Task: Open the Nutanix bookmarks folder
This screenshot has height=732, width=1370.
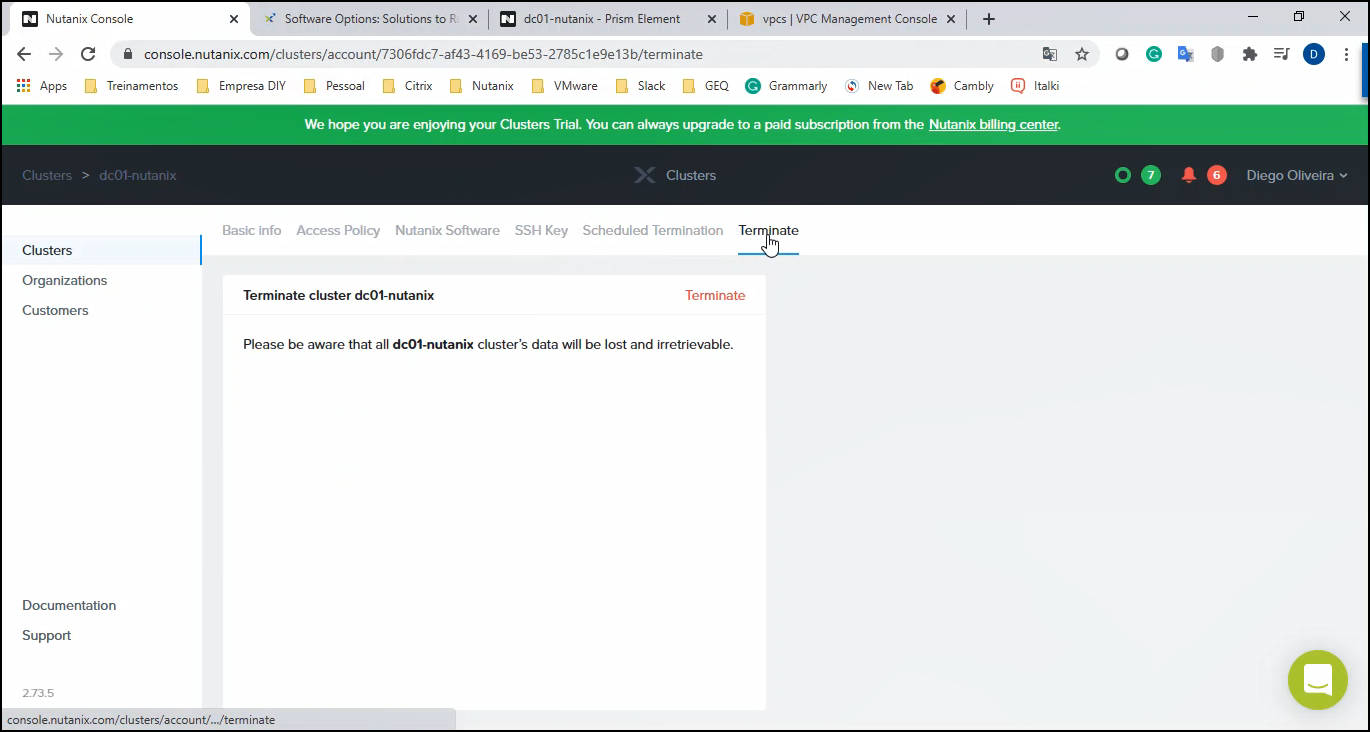Action: pyautogui.click(x=481, y=86)
